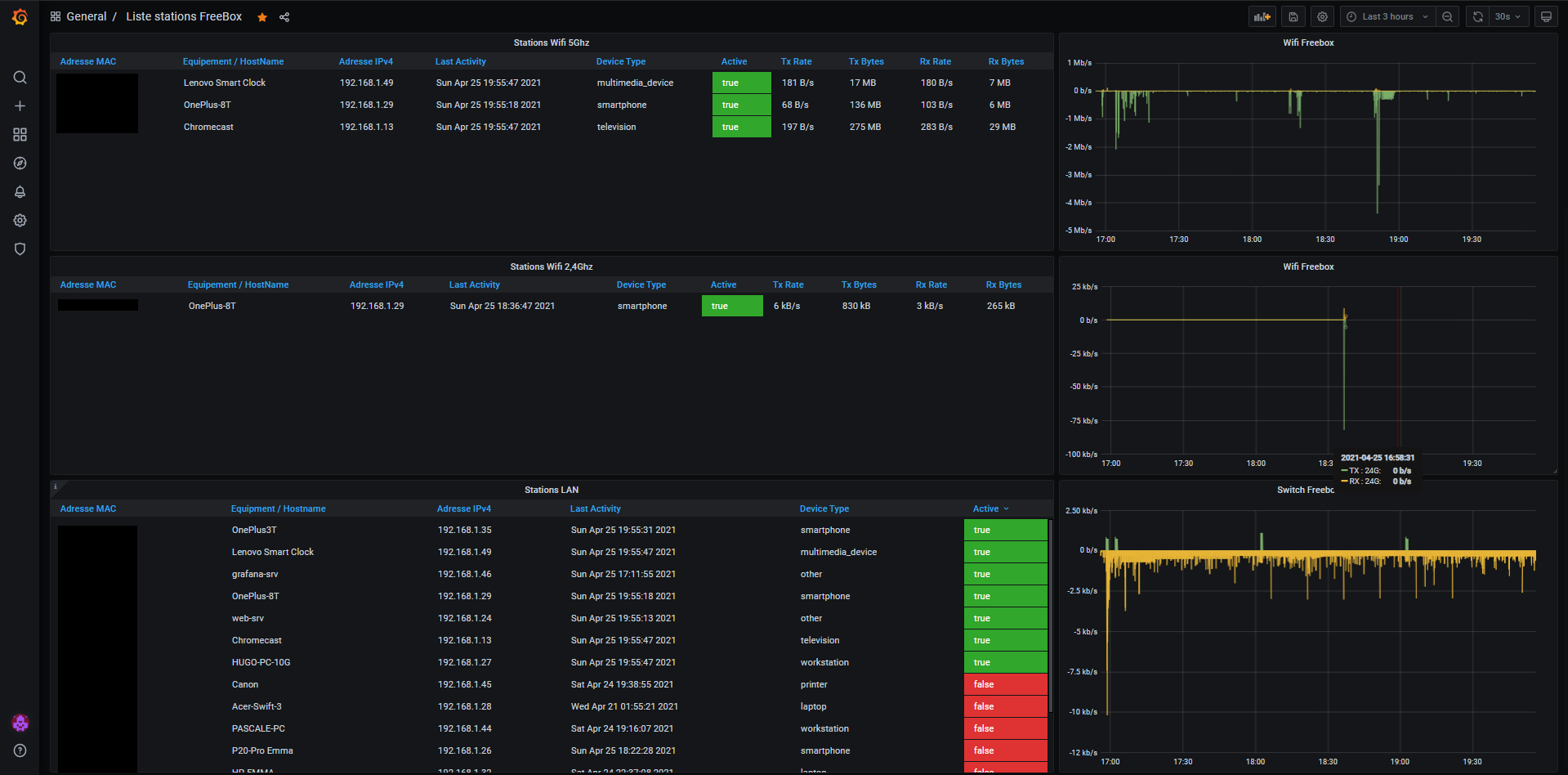Viewport: 1568px width, 775px height.
Task: Click the General breadcrumb folder
Action: tap(87, 16)
